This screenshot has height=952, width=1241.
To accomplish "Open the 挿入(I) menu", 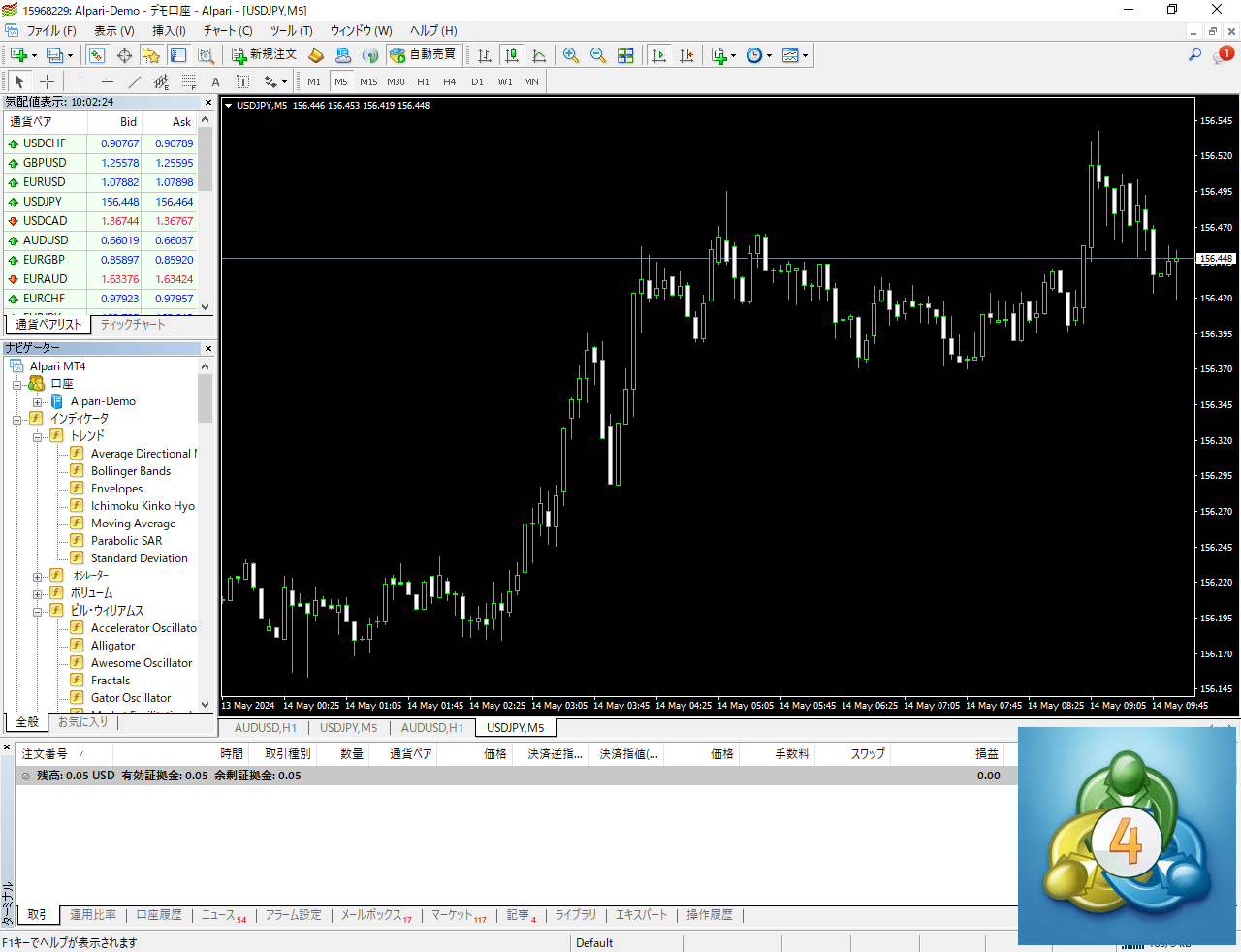I will tap(169, 31).
